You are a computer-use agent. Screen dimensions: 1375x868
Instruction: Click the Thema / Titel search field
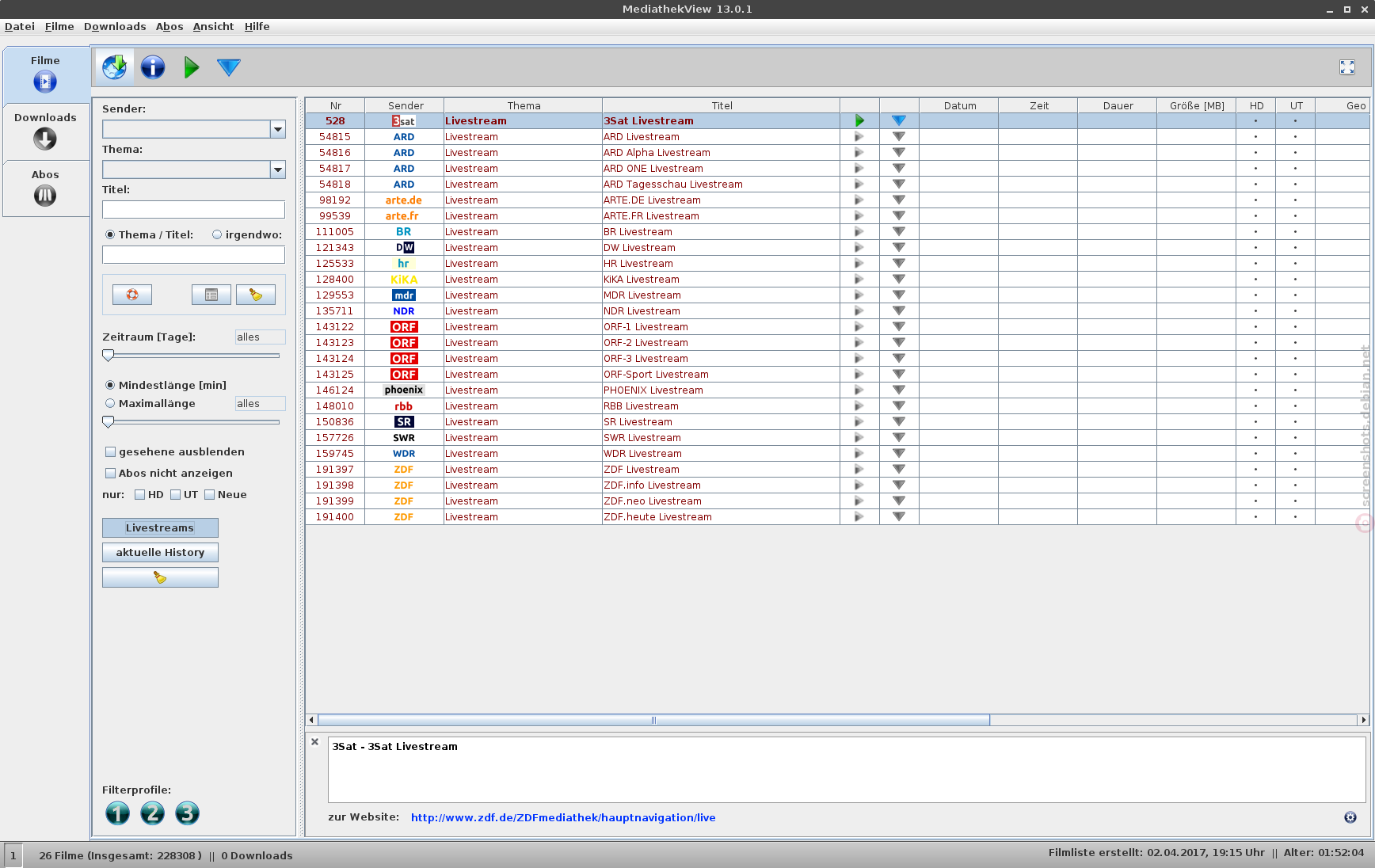pyautogui.click(x=193, y=254)
